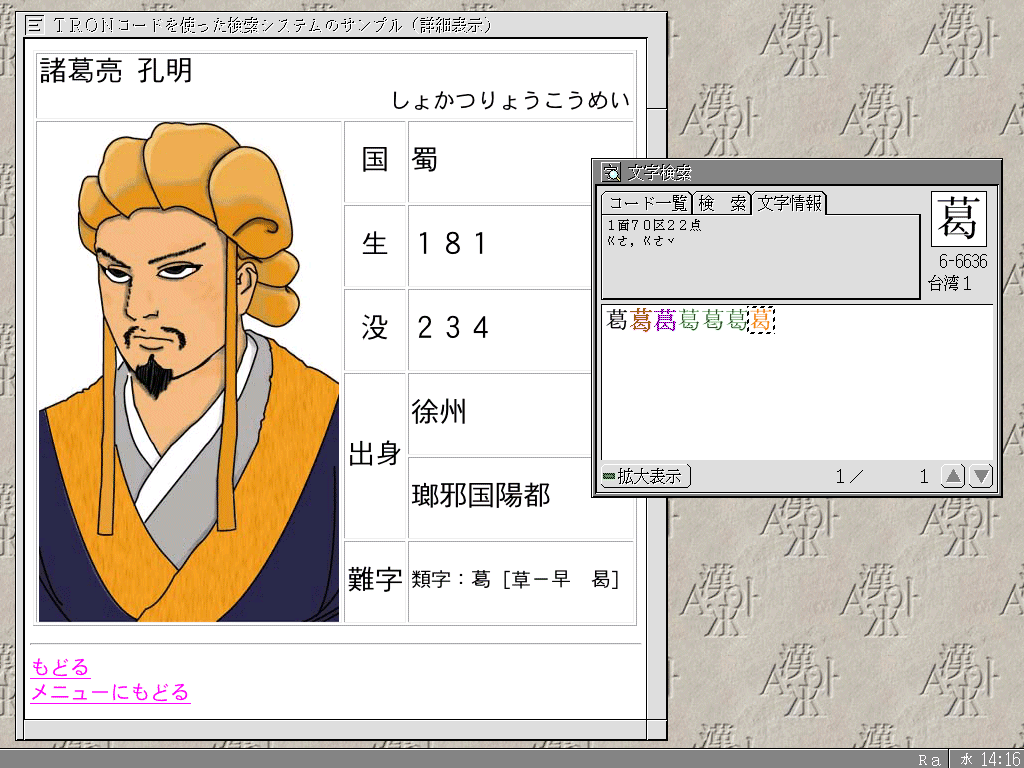Follow the メニューにもどる link
The image size is (1024, 768).
click(109, 692)
